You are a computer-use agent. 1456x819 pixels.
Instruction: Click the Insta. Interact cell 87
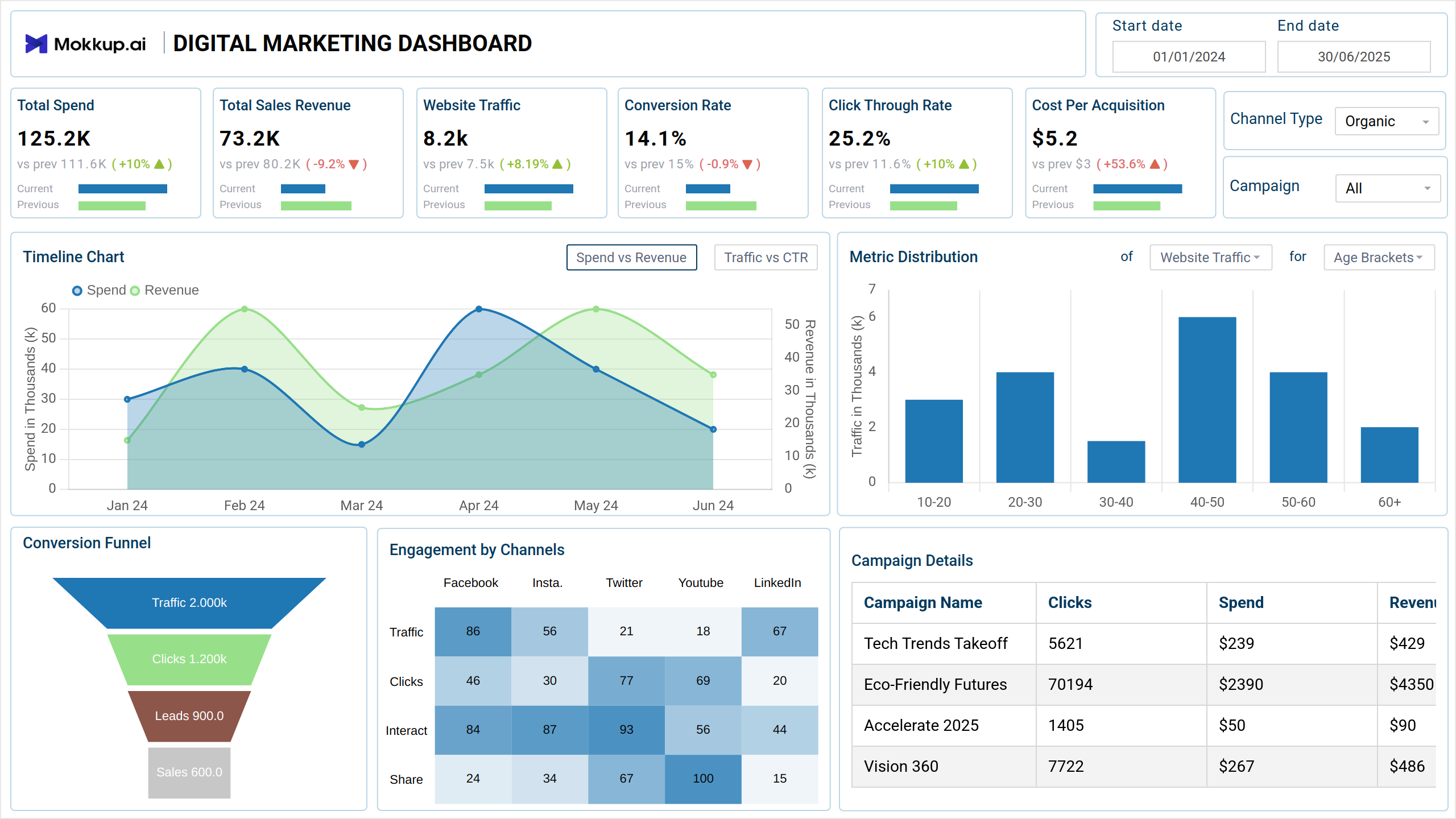(x=549, y=730)
